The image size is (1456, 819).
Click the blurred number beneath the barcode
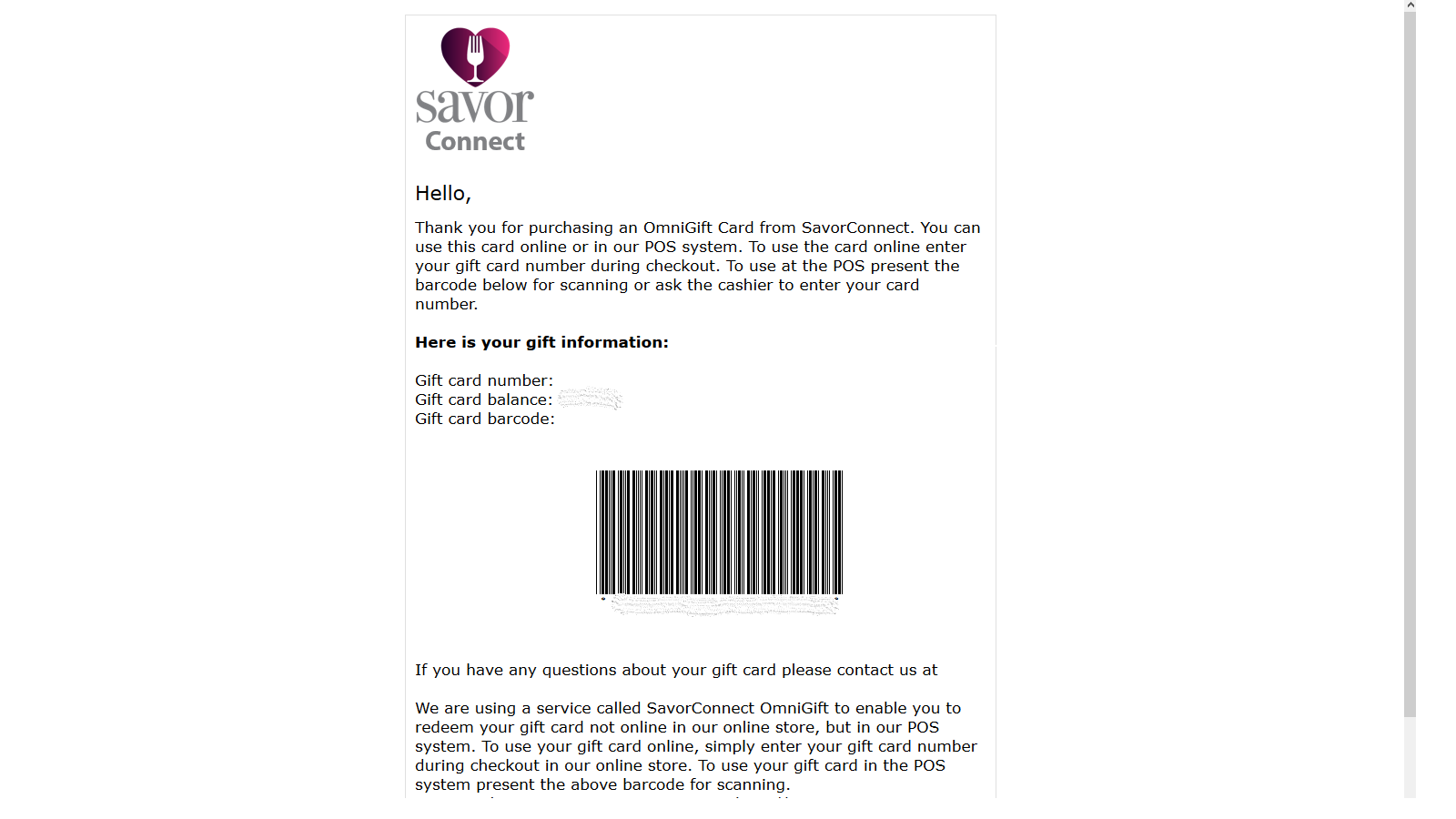723,606
